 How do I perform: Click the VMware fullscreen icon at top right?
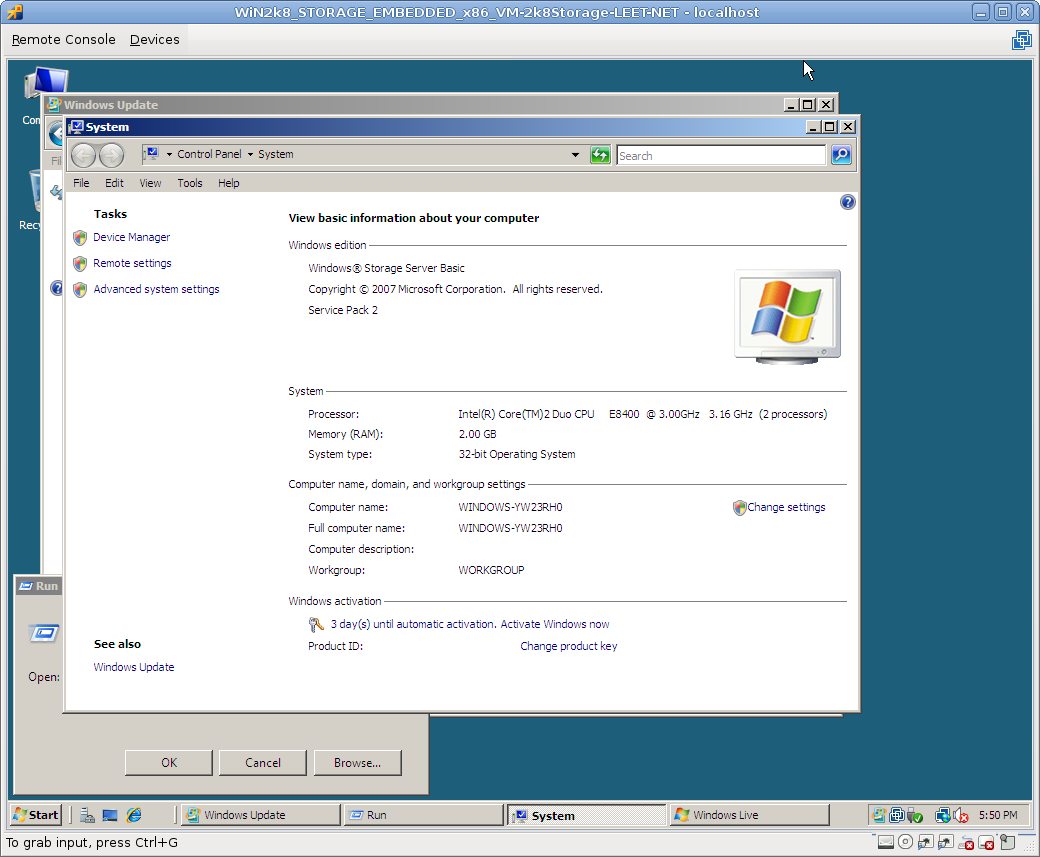[x=1021, y=40]
